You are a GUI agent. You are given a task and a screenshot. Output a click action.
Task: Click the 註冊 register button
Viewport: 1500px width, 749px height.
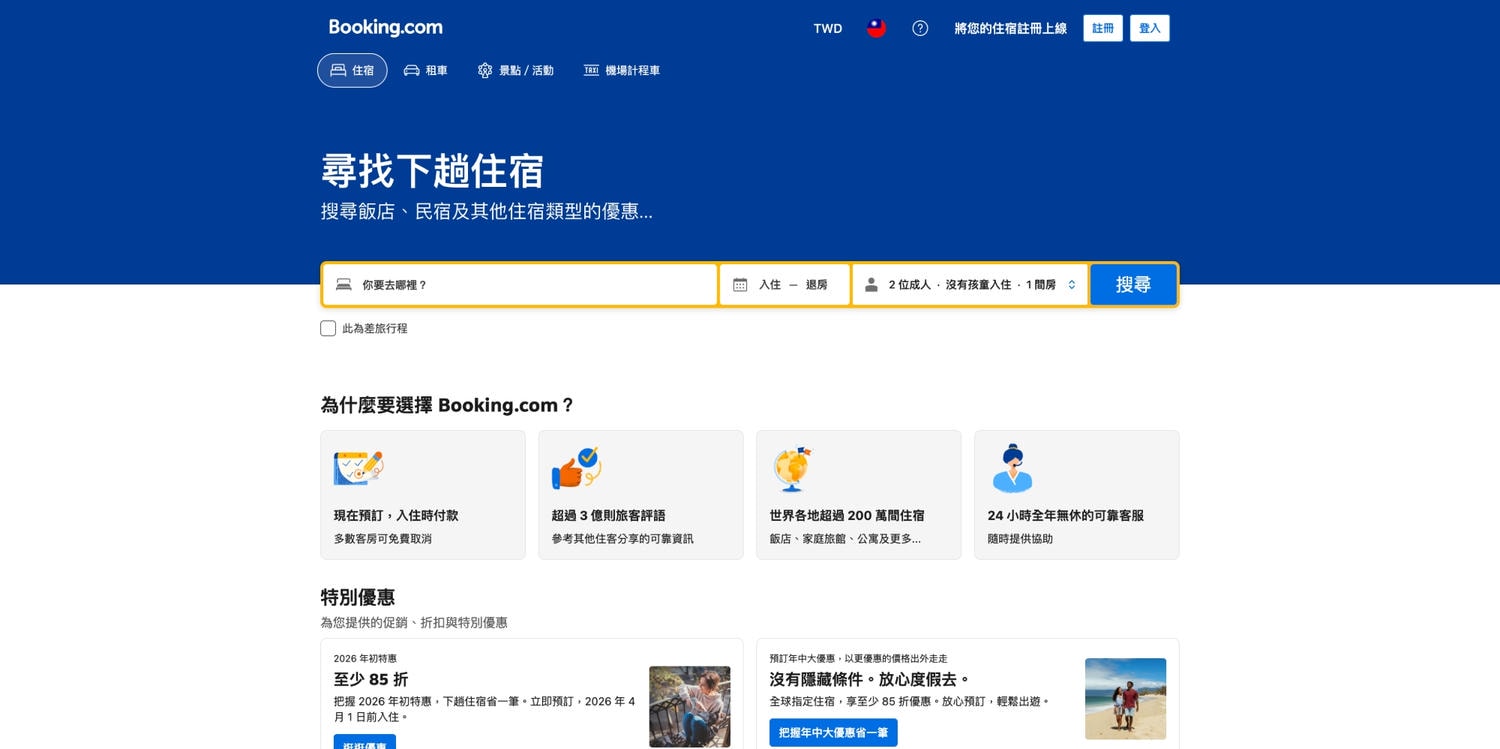(x=1103, y=28)
